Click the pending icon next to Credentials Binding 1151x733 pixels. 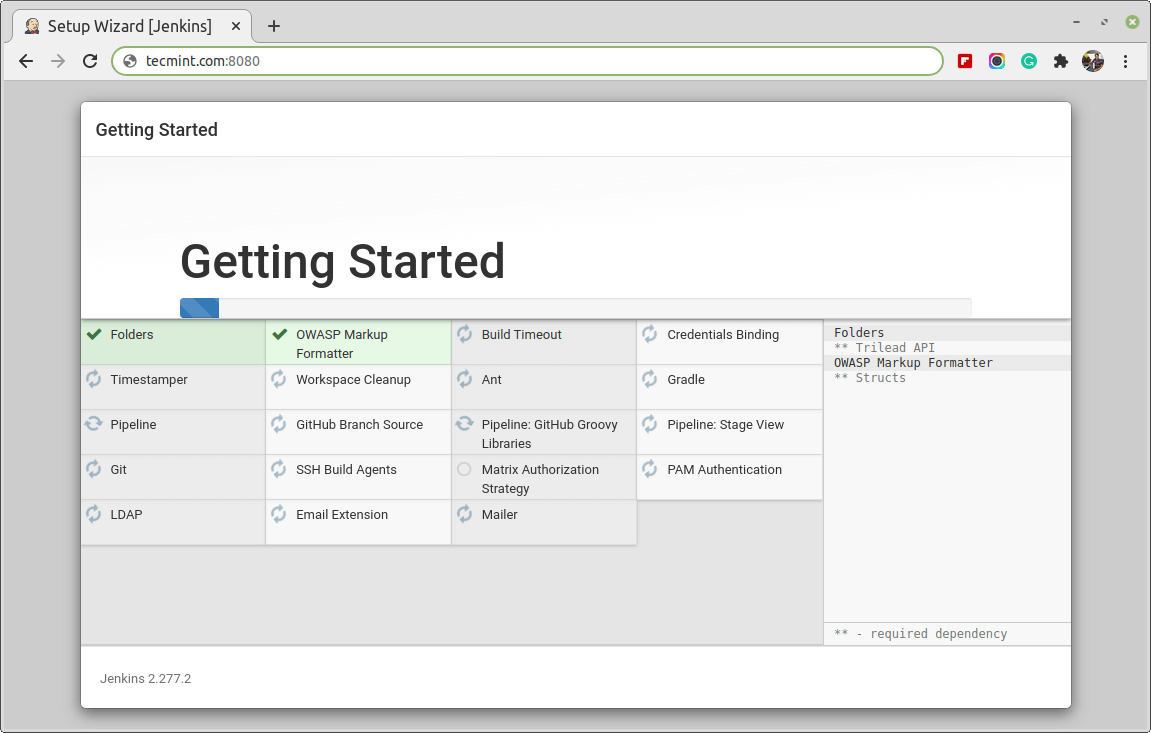tap(650, 335)
